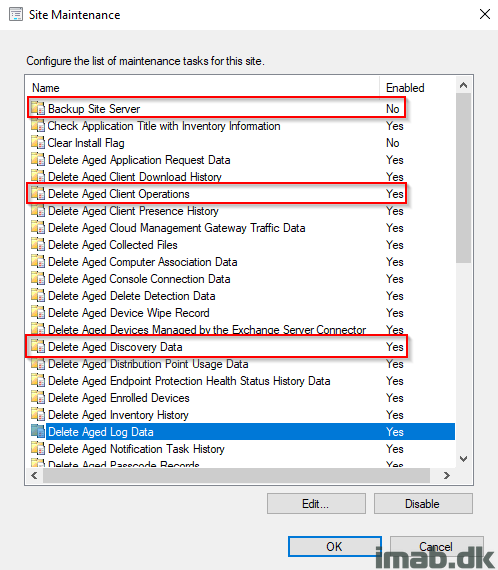Click the scroll down arrow of list
Viewport: 498px width, 570px height.
pos(463,459)
